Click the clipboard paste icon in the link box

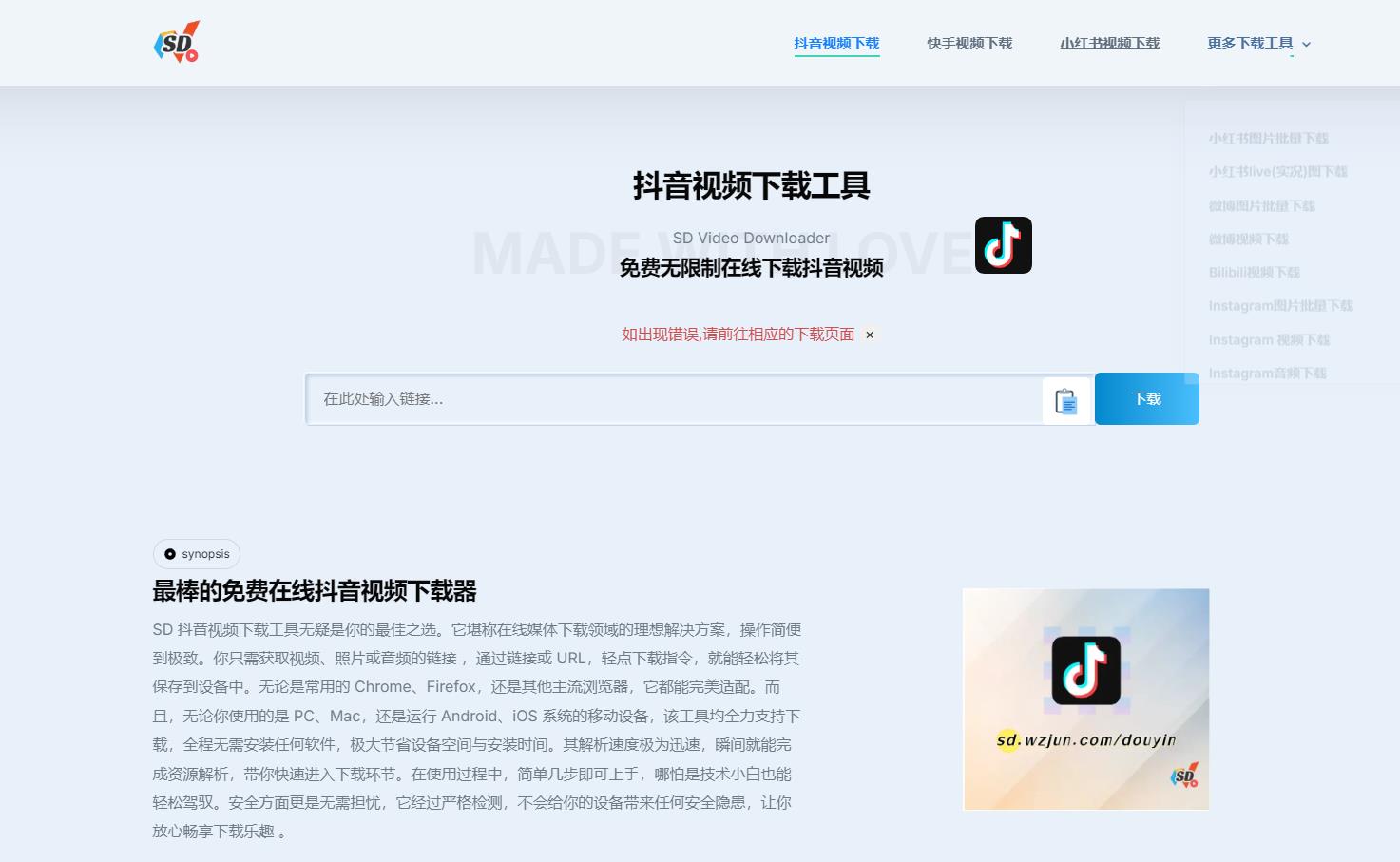[x=1064, y=400]
